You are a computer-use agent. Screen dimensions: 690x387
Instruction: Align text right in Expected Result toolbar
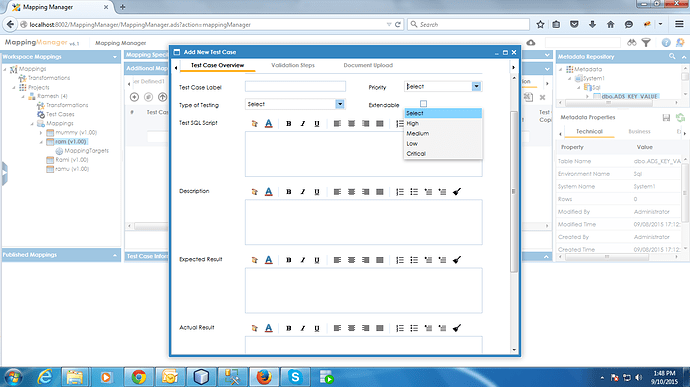tap(365, 260)
